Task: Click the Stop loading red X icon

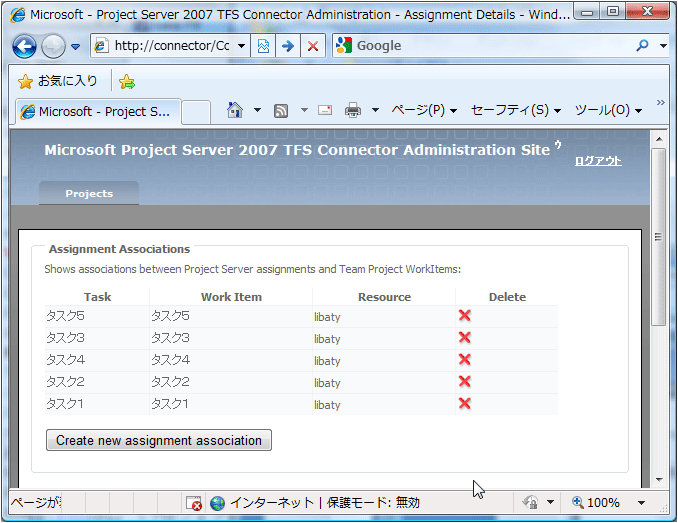Action: coord(313,45)
